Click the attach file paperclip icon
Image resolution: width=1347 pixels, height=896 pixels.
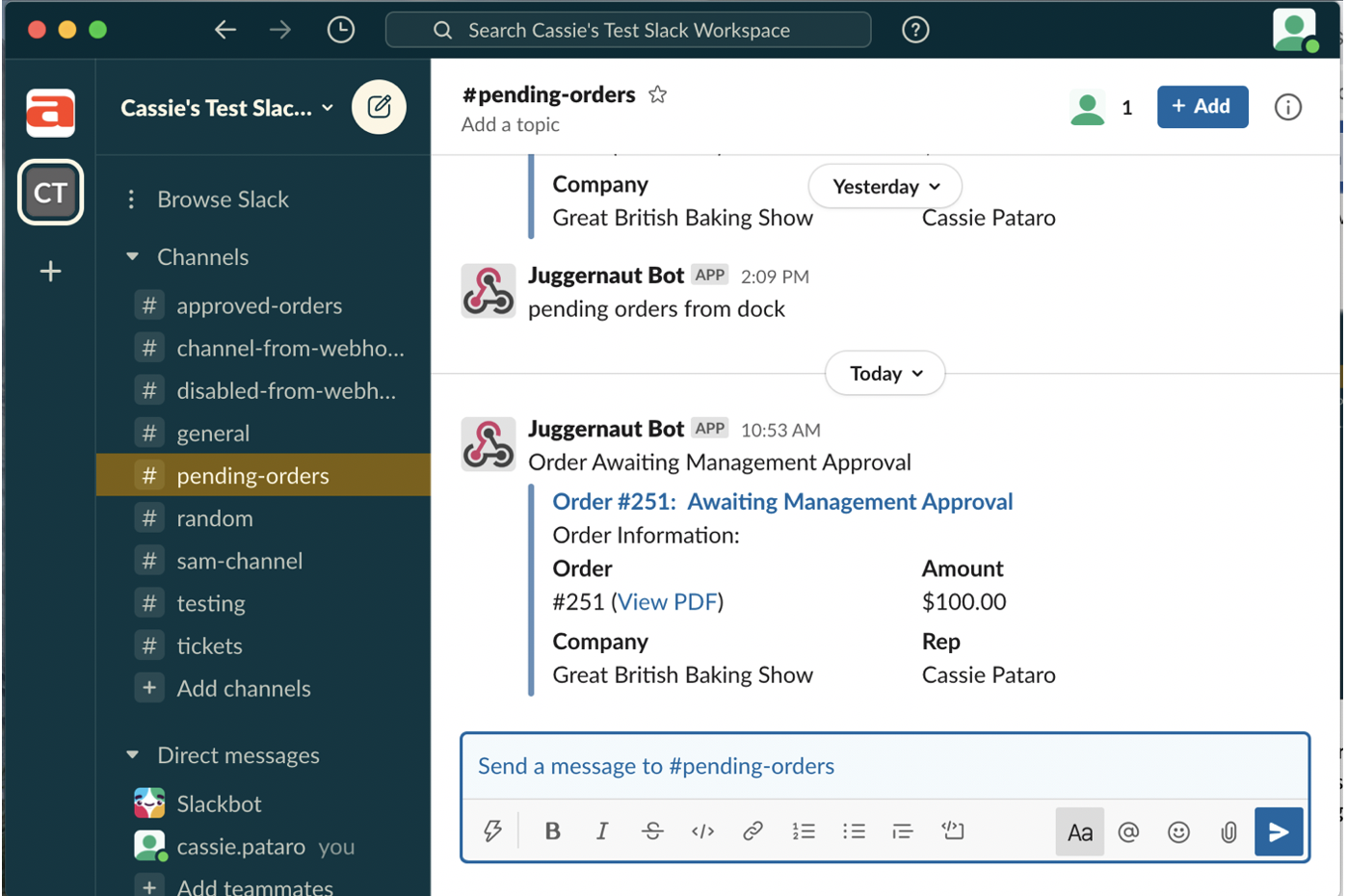(1228, 831)
